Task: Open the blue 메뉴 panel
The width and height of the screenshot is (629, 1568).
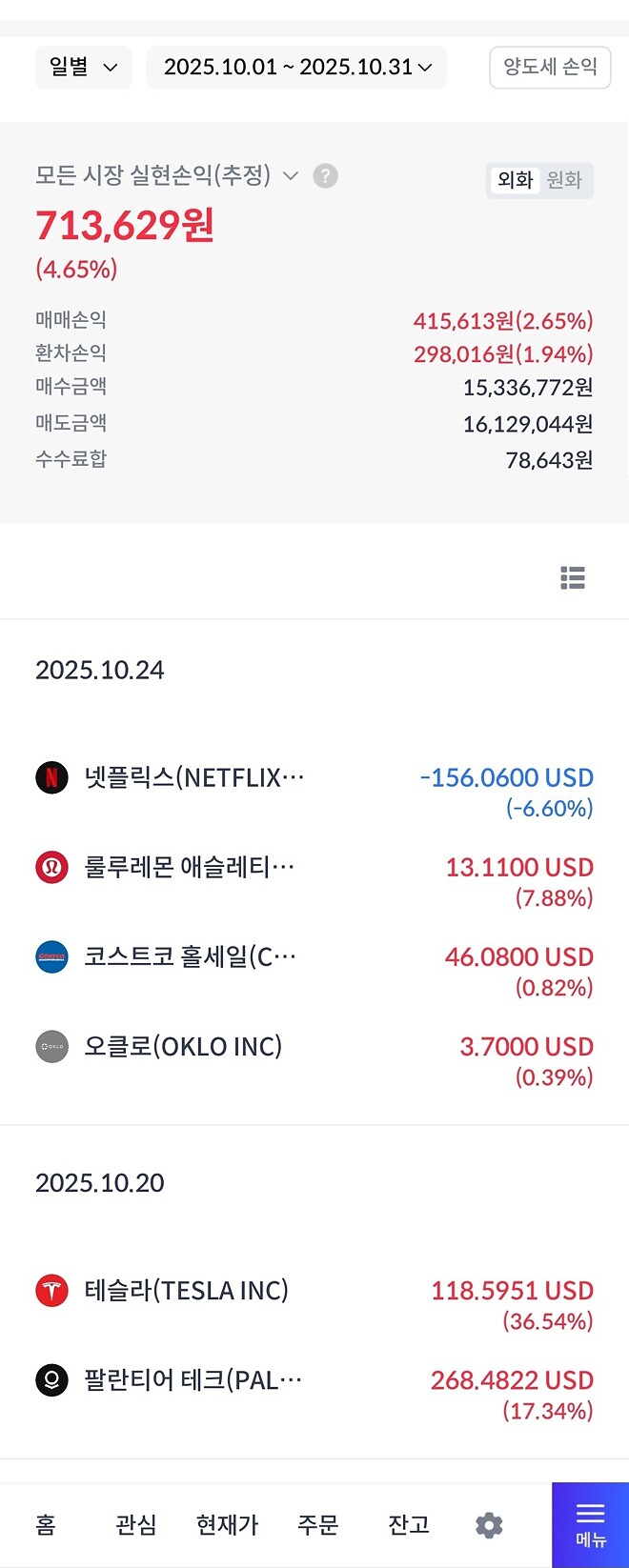Action: point(590,1524)
